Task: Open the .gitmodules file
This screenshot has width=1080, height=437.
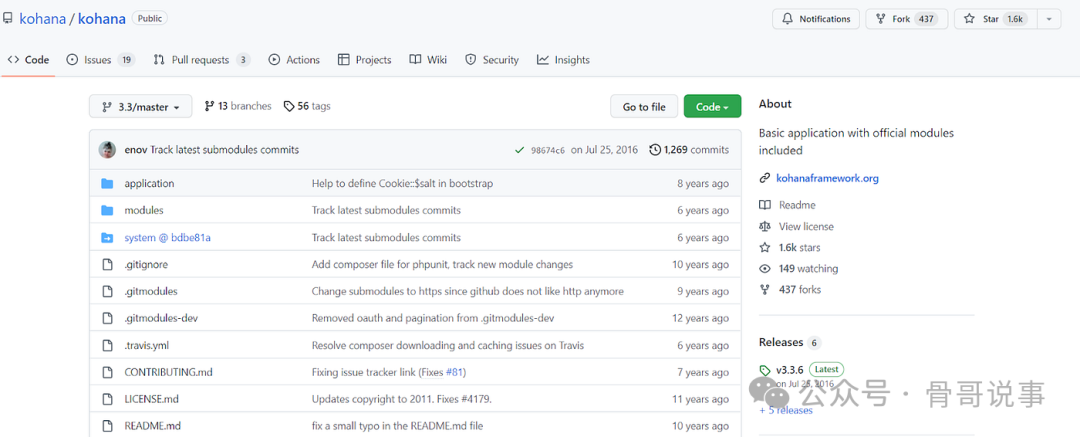Action: (151, 291)
